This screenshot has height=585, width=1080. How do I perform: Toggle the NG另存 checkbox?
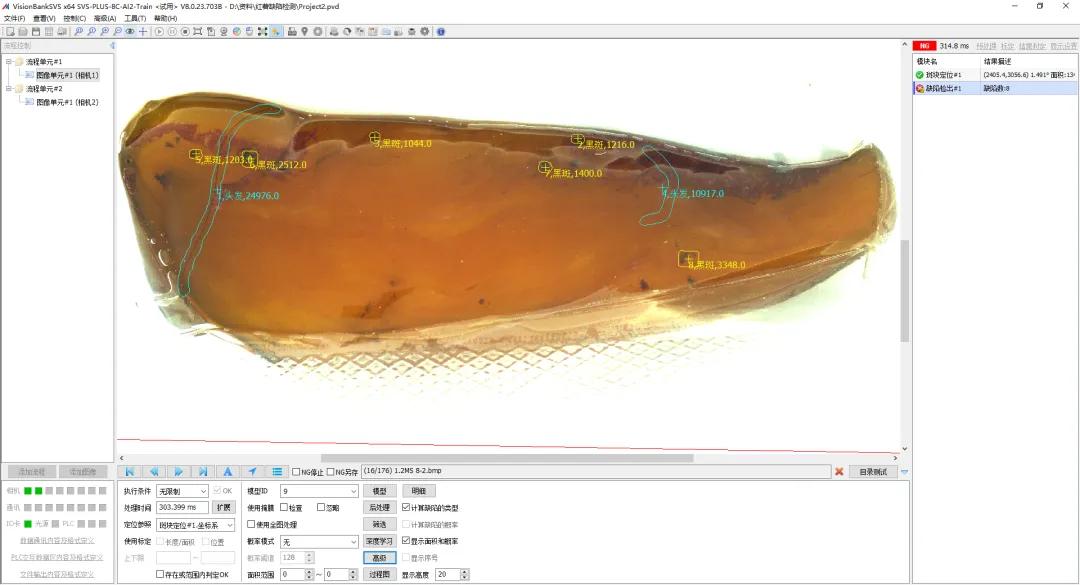tap(331, 472)
